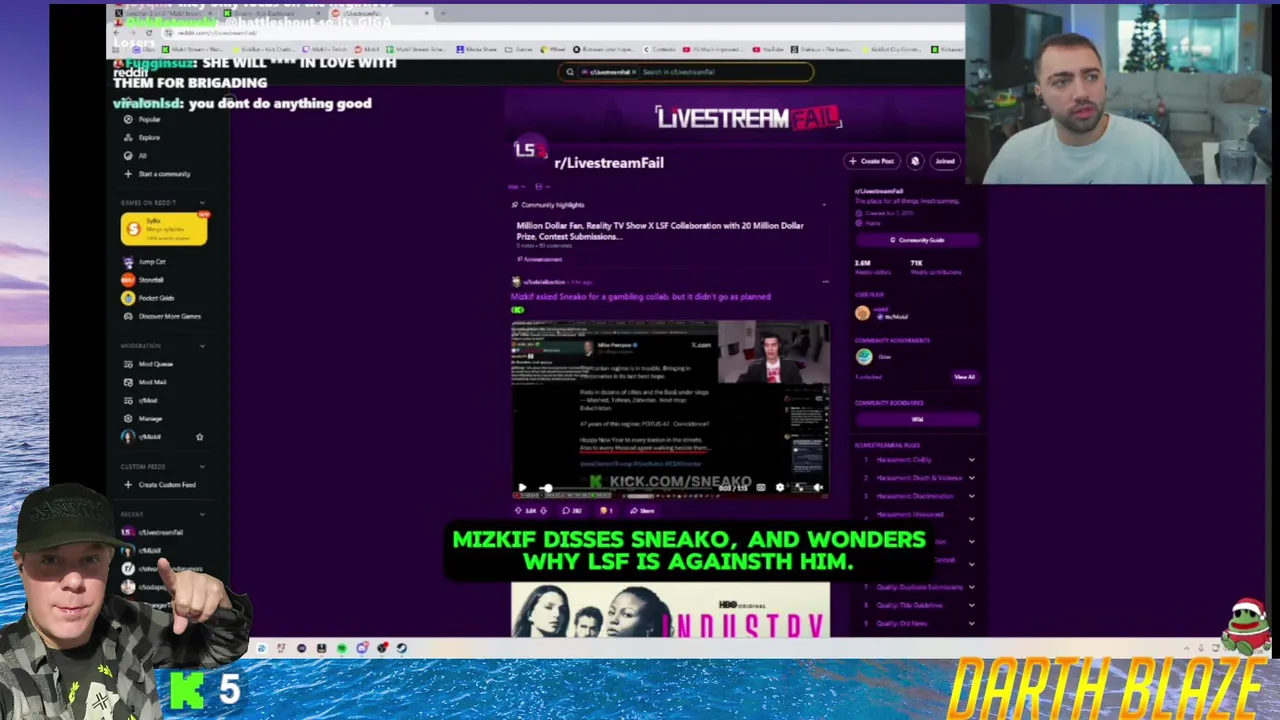Open Pocket Grids game
Viewport: 1280px width, 720px height.
coord(148,298)
